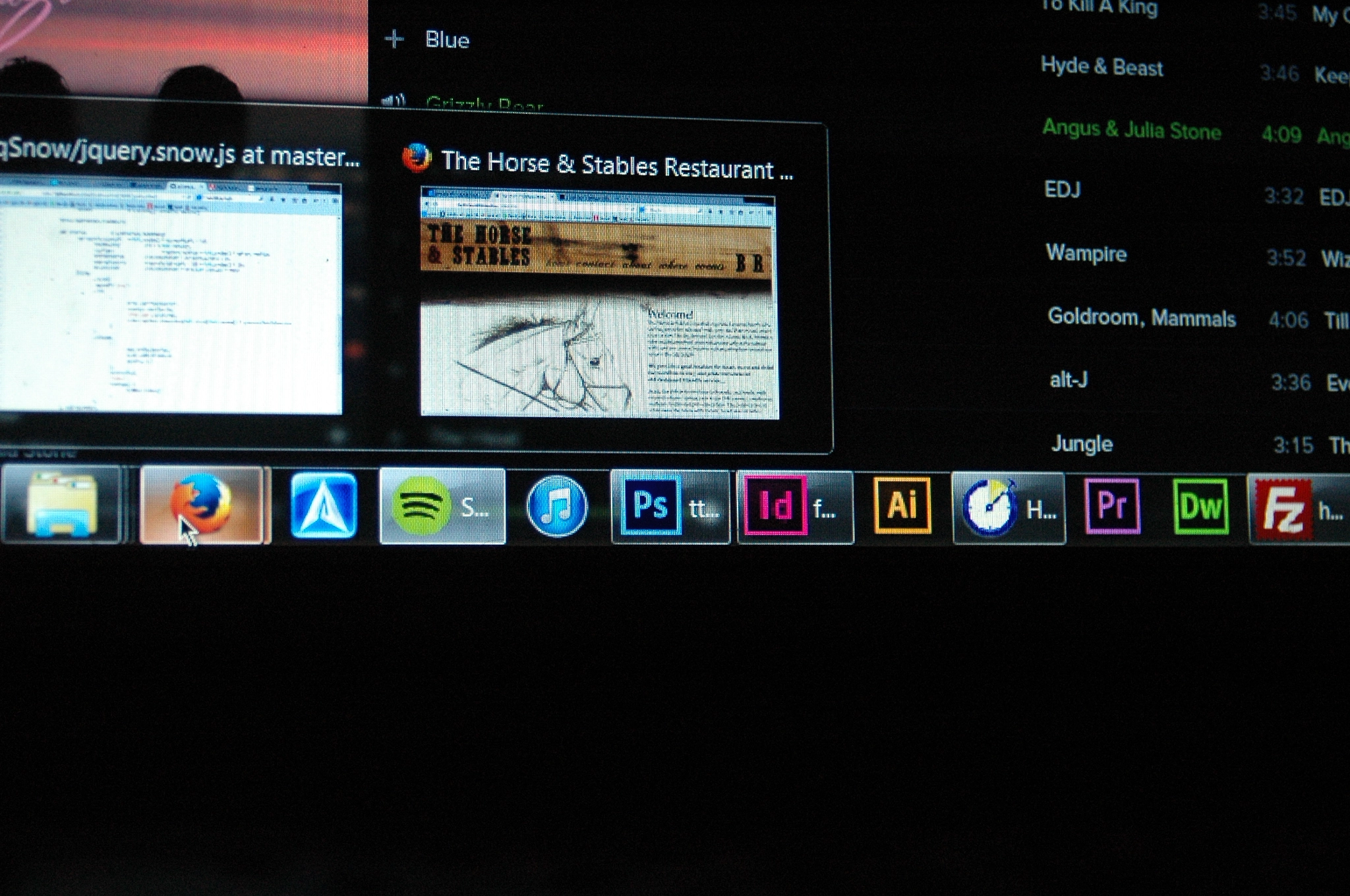Click the Firefox taskbar icon

pyautogui.click(x=201, y=505)
